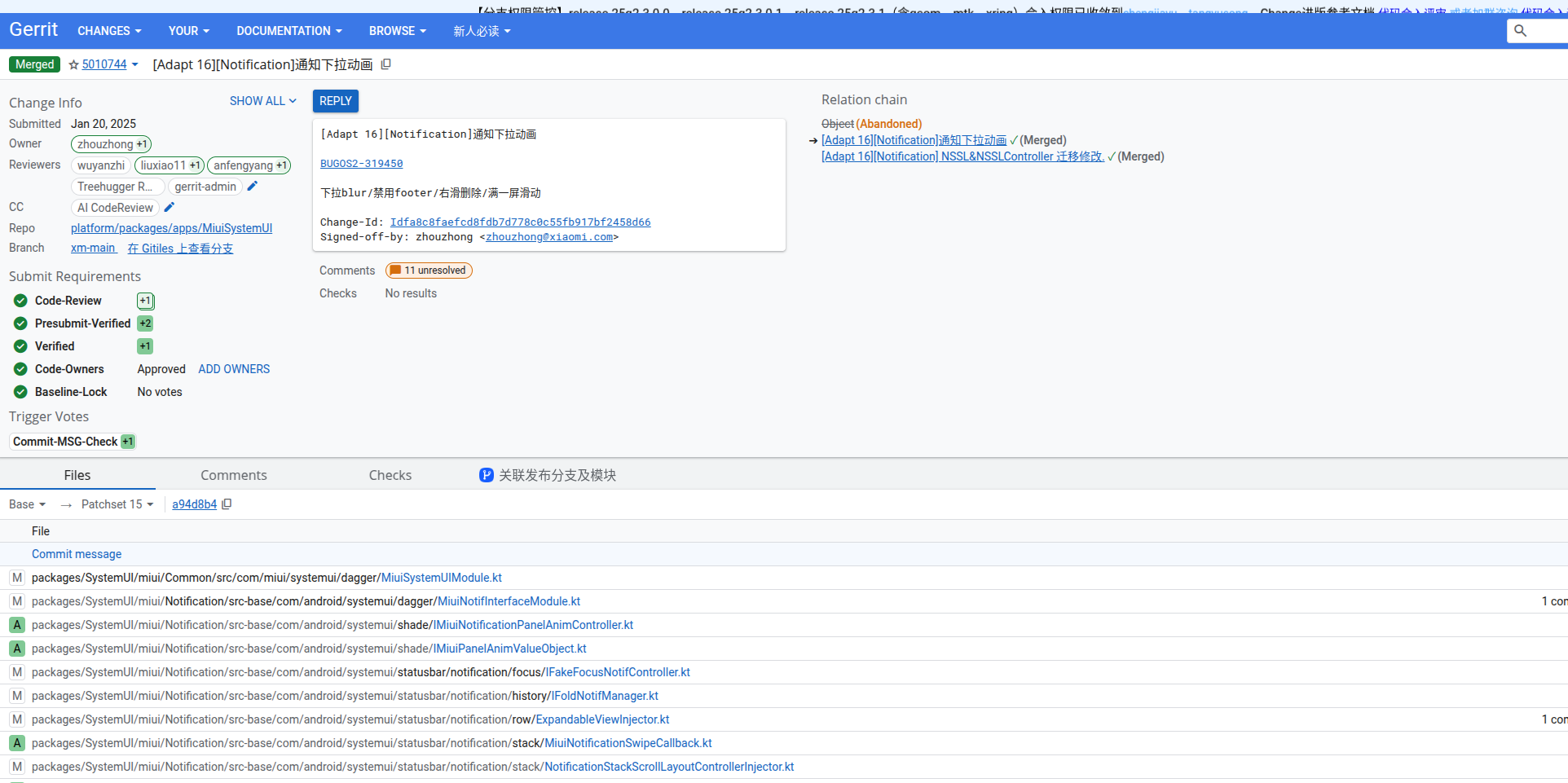
Task: Click the Merged status chip
Action: point(35,64)
